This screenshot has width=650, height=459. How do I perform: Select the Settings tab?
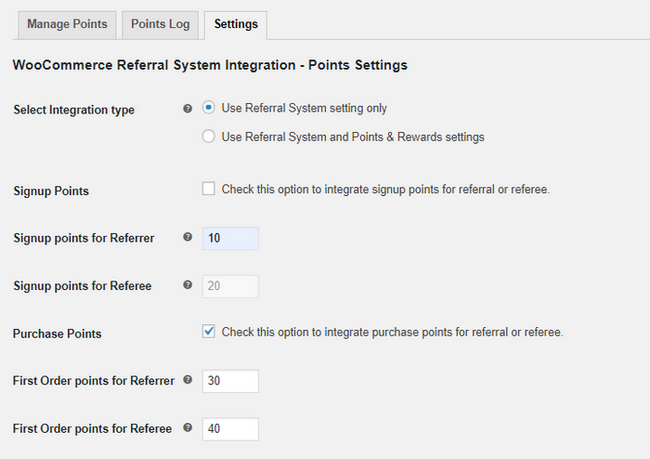236,24
